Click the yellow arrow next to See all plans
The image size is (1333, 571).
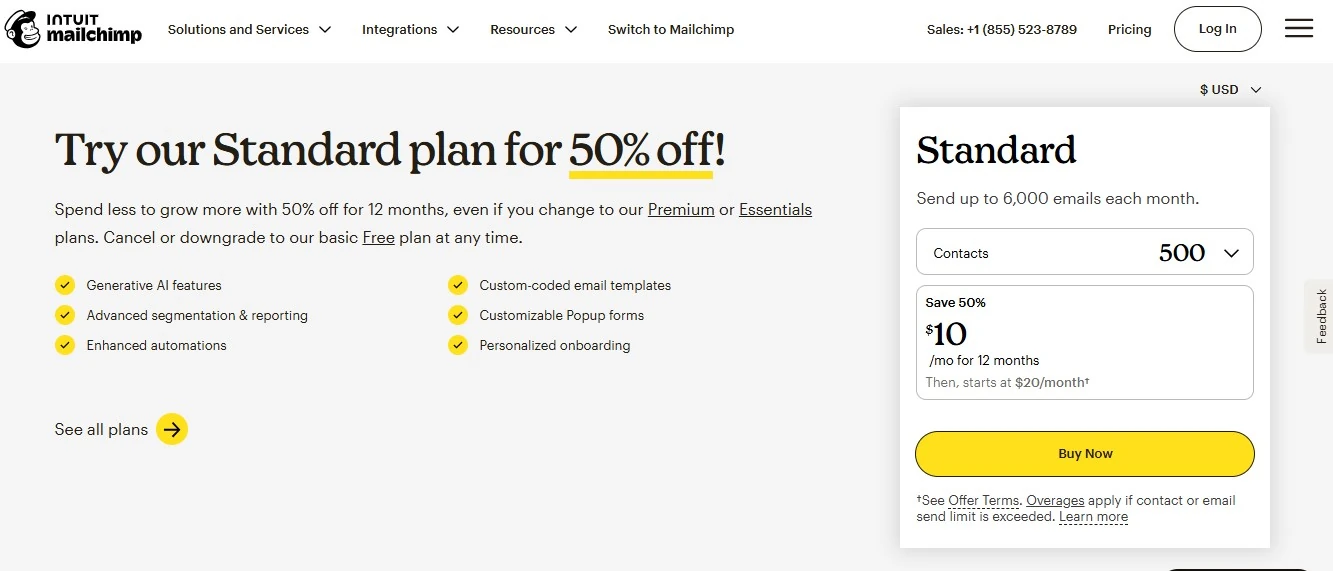click(x=172, y=429)
